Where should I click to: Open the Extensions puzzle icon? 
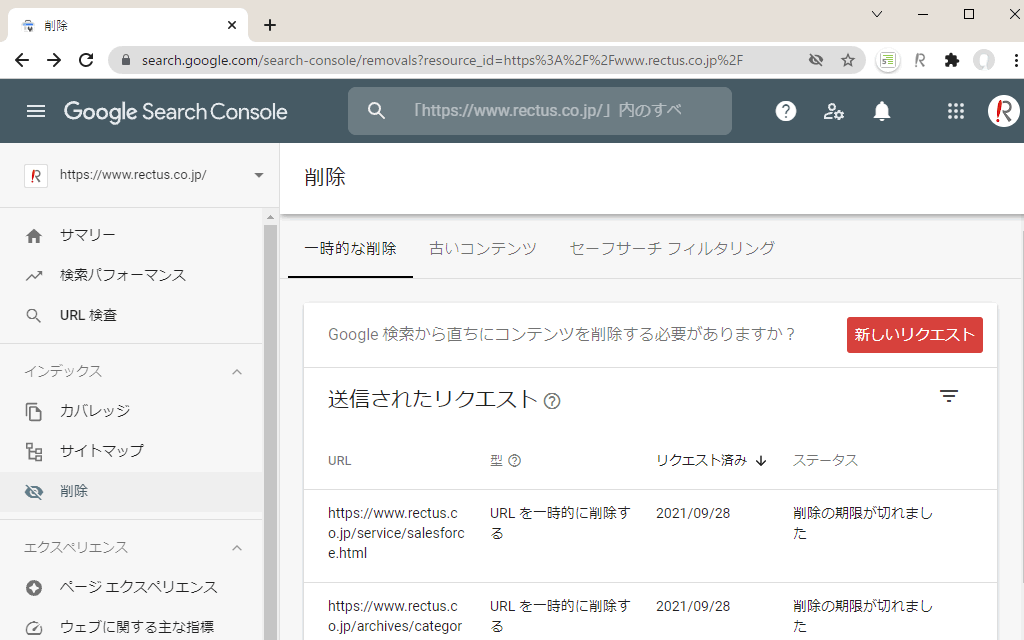[x=952, y=60]
